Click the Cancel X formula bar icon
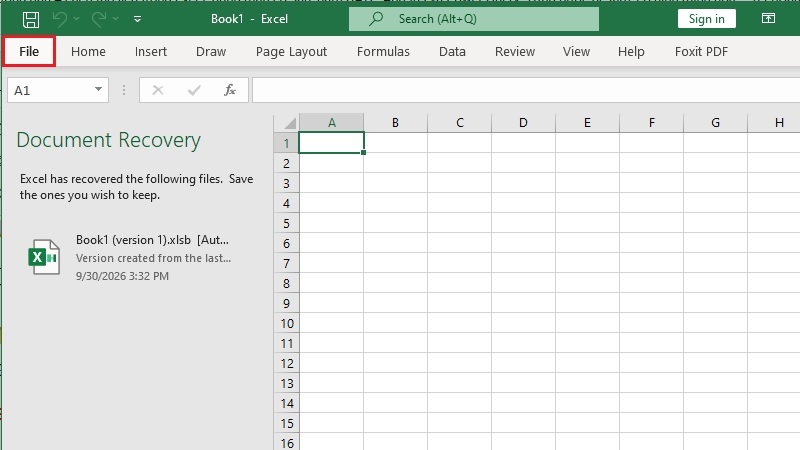 (158, 90)
